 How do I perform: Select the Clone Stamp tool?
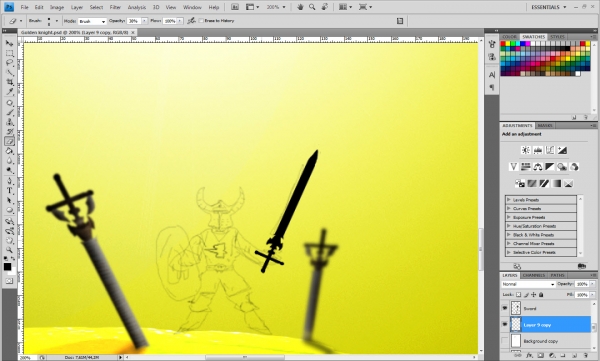coord(9,122)
